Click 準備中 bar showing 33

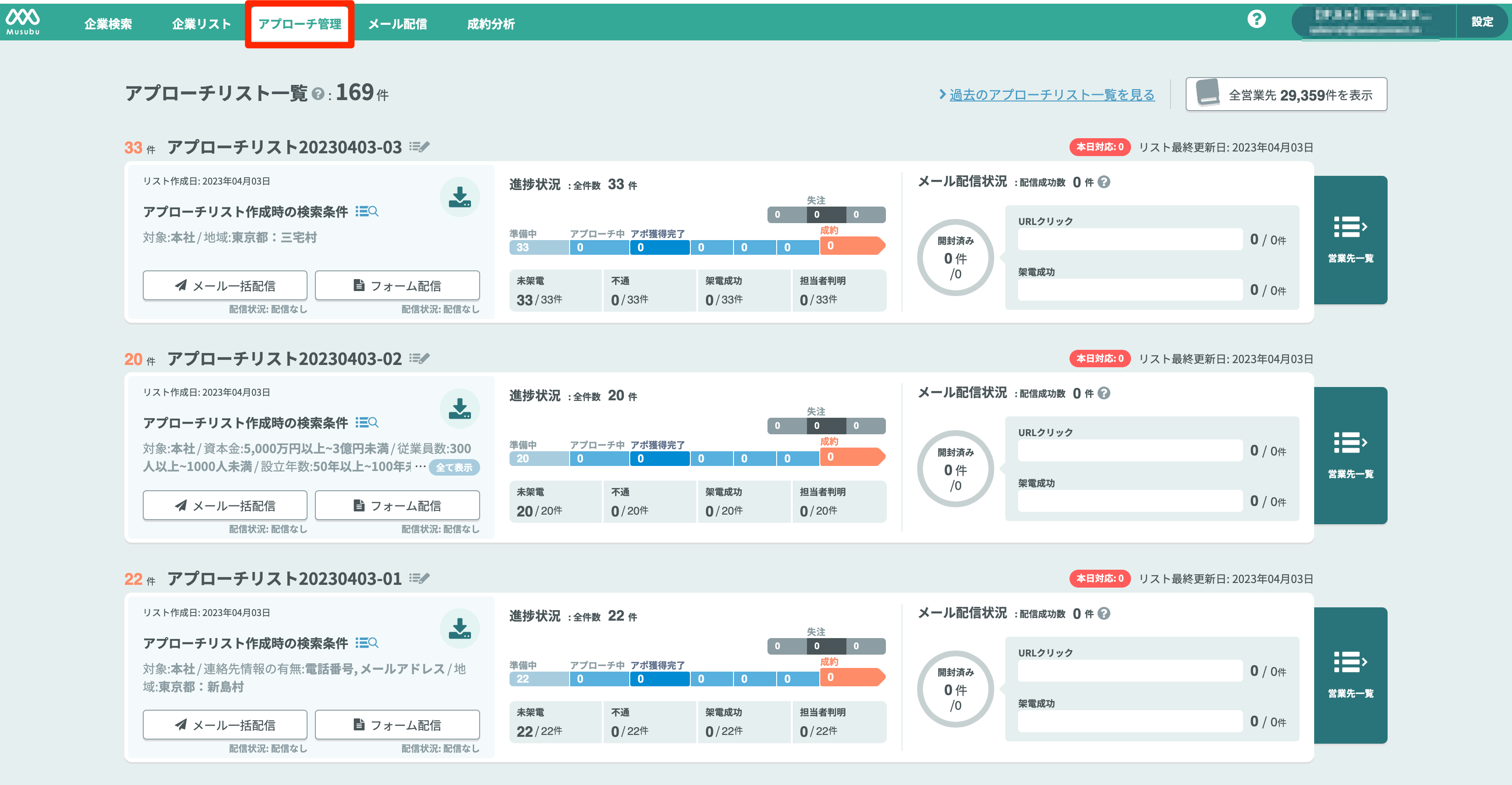tap(539, 247)
